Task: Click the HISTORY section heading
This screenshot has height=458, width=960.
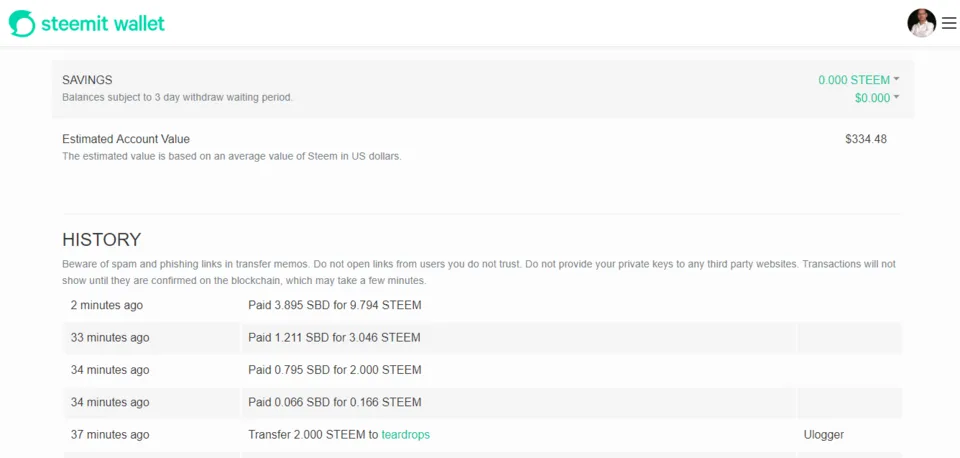Action: (102, 239)
